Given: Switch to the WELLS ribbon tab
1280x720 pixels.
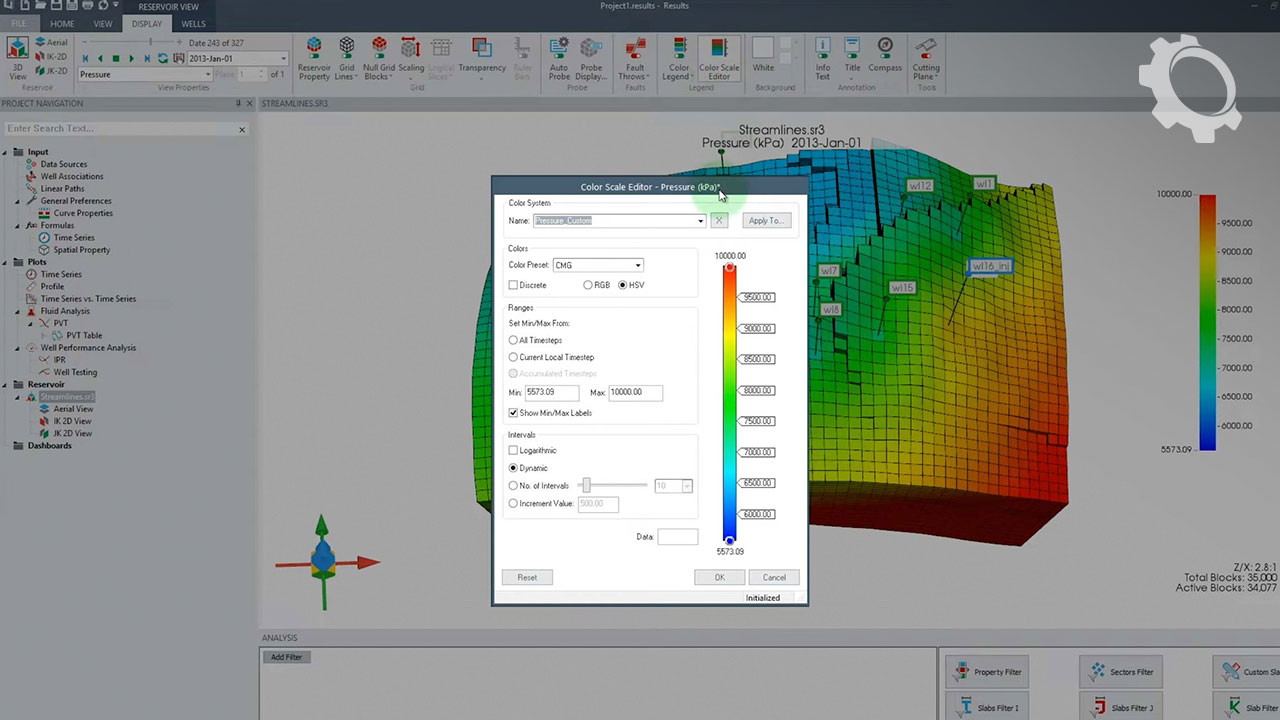Looking at the screenshot, I should (193, 24).
